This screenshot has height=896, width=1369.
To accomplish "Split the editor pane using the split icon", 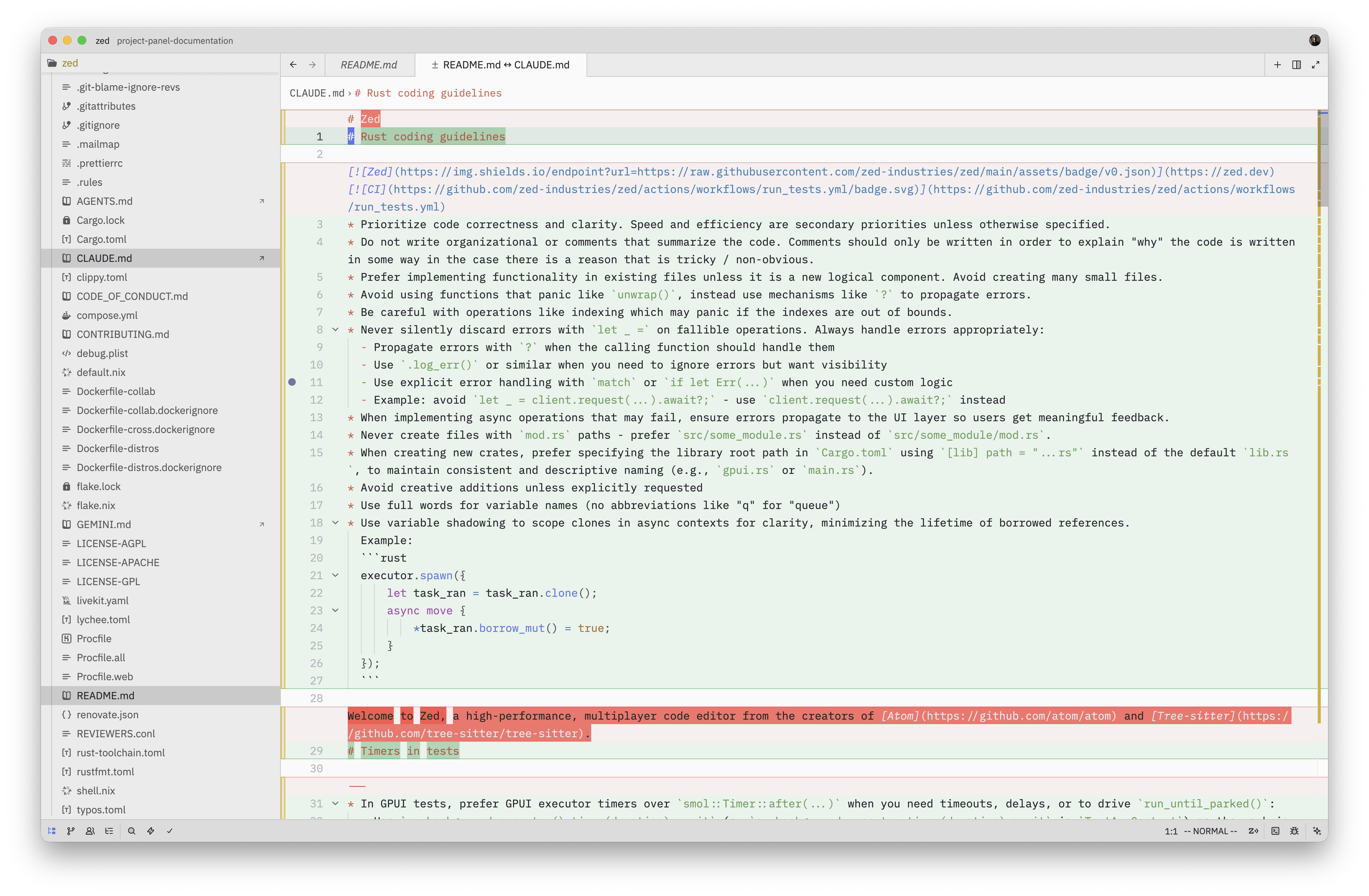I will click(x=1297, y=64).
